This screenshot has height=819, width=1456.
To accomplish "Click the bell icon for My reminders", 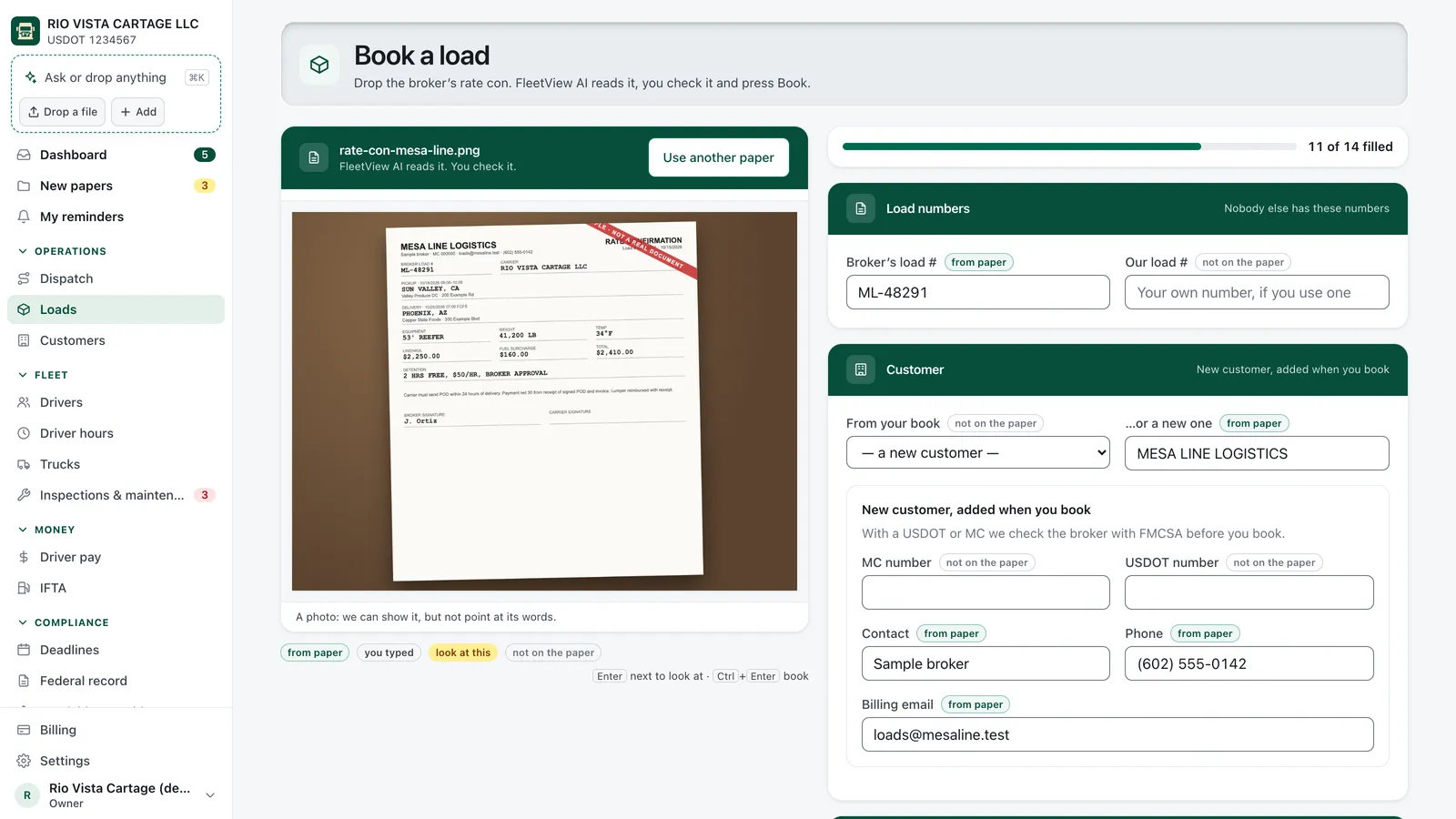I will point(24,217).
